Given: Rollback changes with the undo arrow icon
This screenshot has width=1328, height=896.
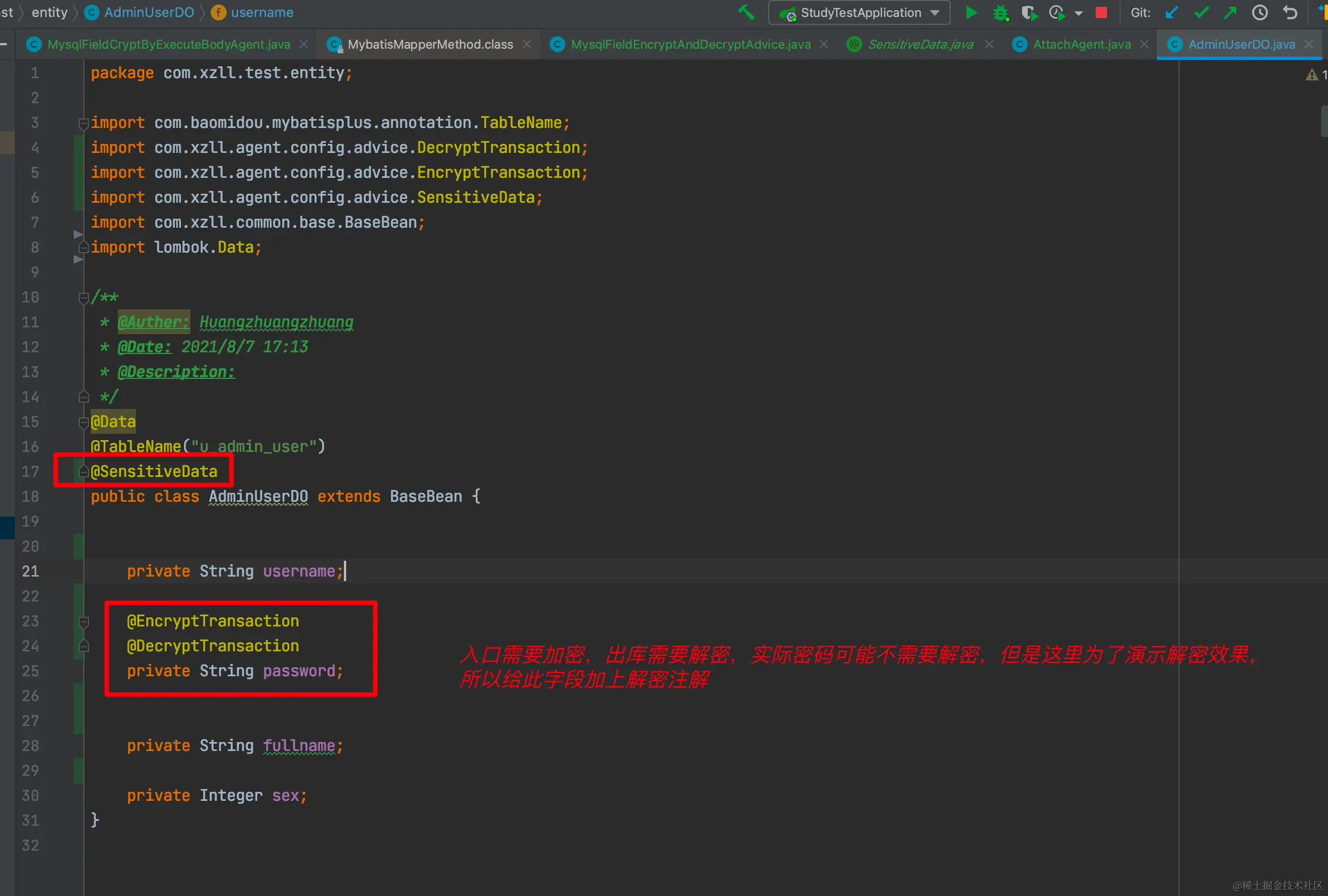Looking at the screenshot, I should (x=1289, y=12).
